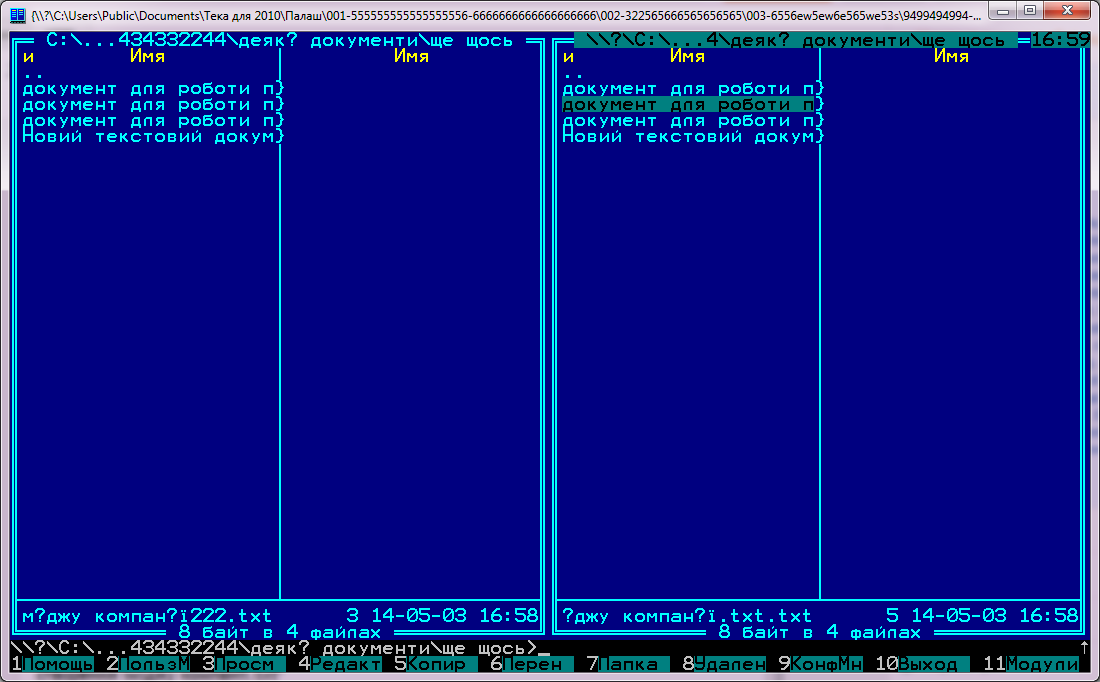Click the up arrow at command line end
The height and width of the screenshot is (682, 1100).
coord(1084,648)
